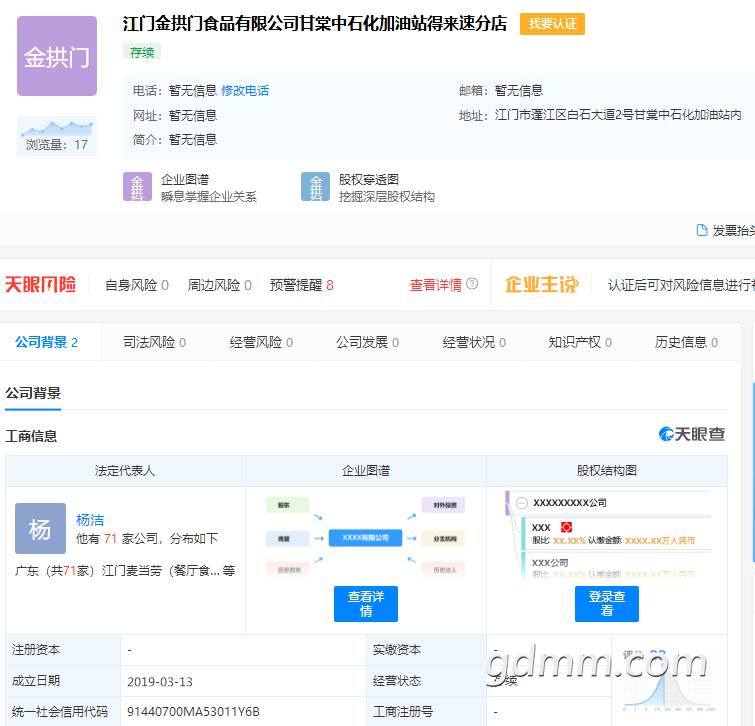Select 周边风险 0 entry
The height and width of the screenshot is (726, 755).
[220, 285]
